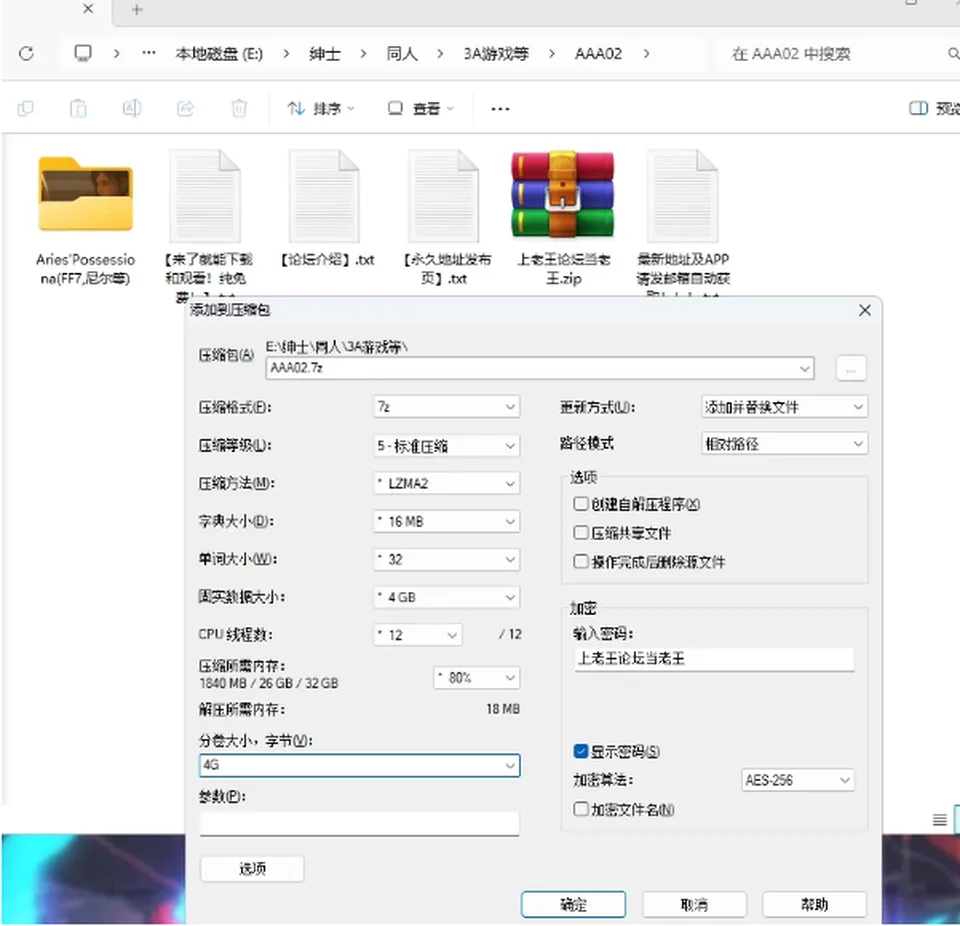Image resolution: width=960 pixels, height=926 pixels.
Task: Click the 帮助 button
Action: [x=814, y=905]
